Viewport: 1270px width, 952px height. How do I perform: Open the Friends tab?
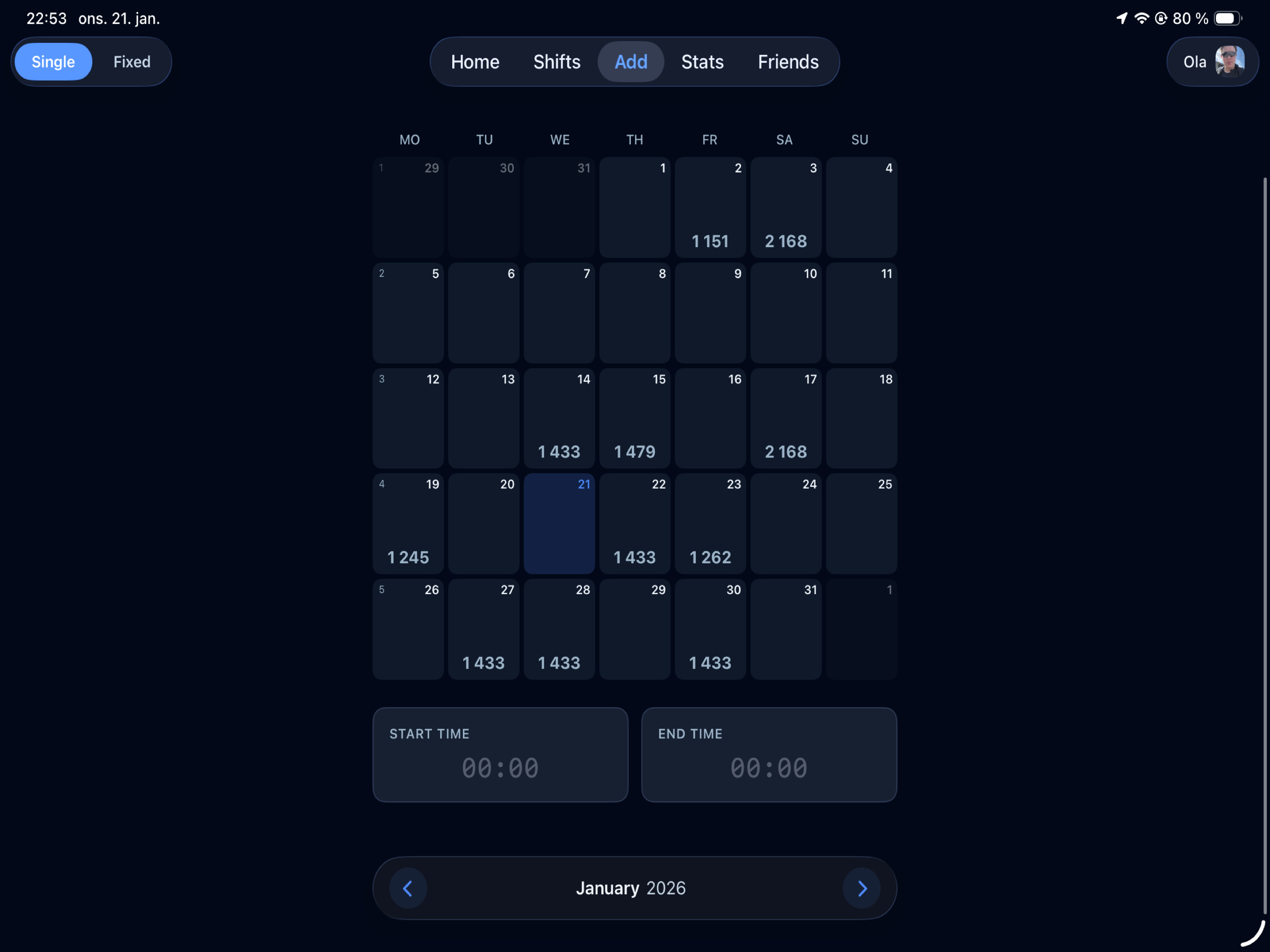pyautogui.click(x=788, y=61)
